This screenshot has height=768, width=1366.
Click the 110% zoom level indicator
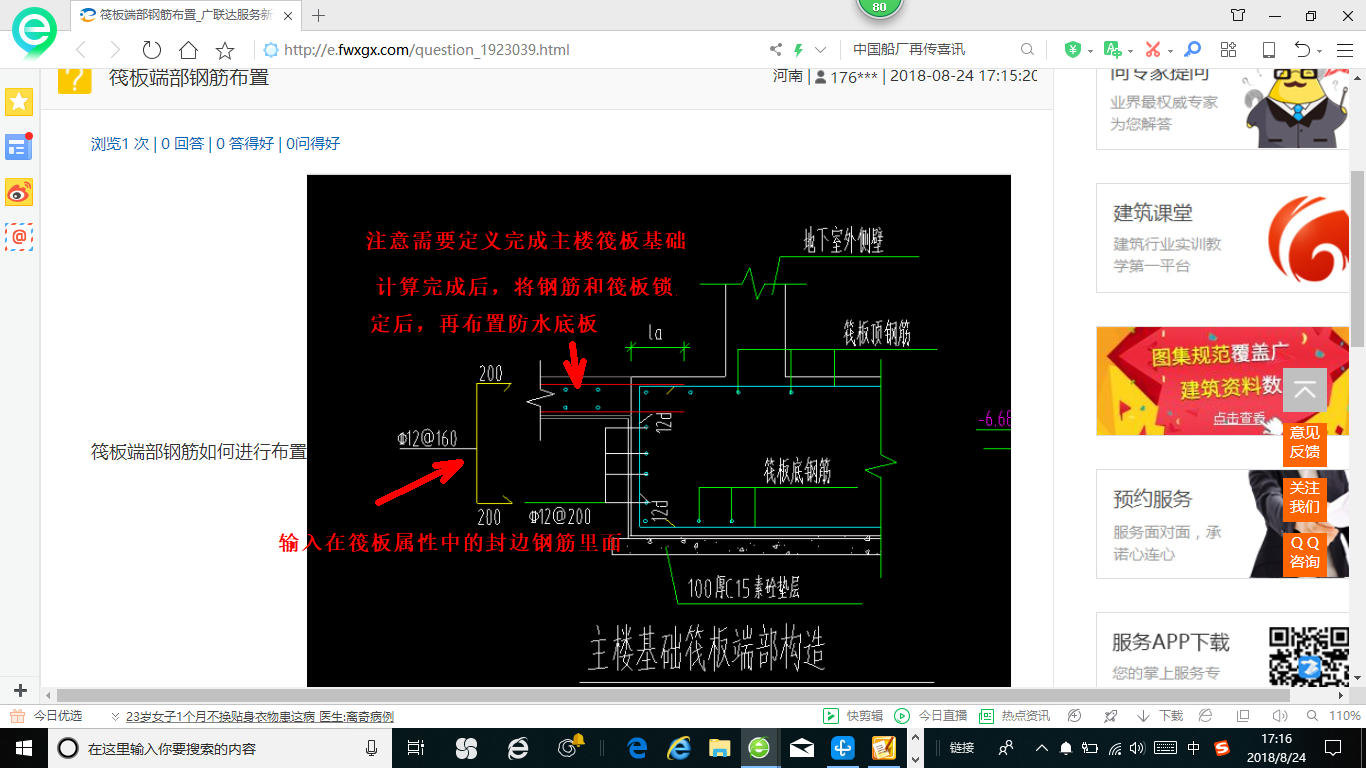[1345, 716]
